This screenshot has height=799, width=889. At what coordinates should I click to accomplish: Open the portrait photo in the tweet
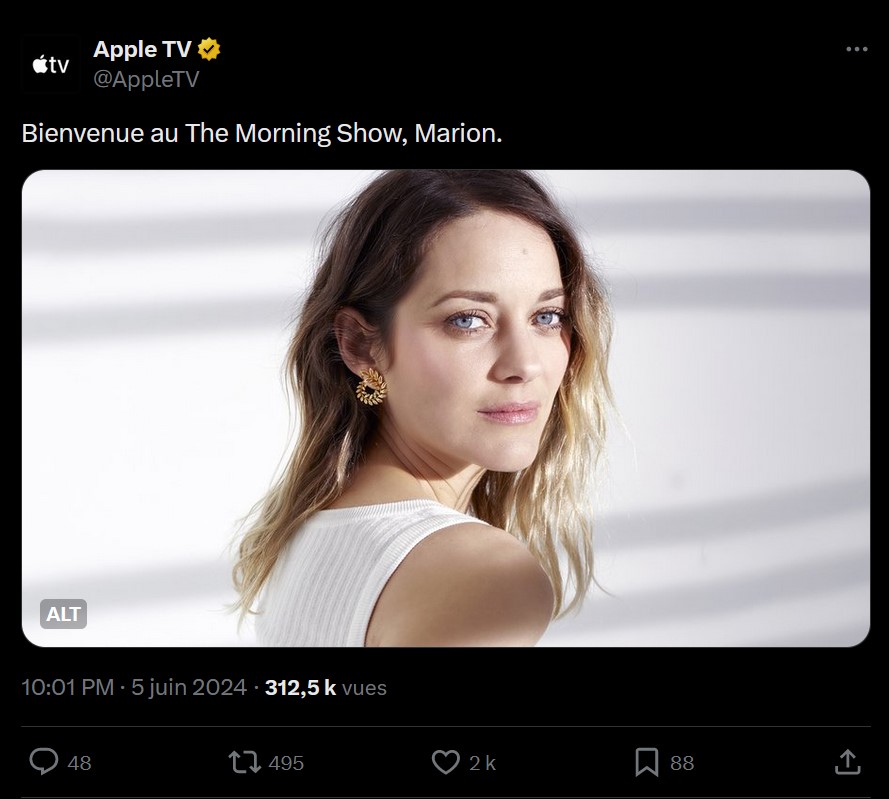(x=446, y=408)
